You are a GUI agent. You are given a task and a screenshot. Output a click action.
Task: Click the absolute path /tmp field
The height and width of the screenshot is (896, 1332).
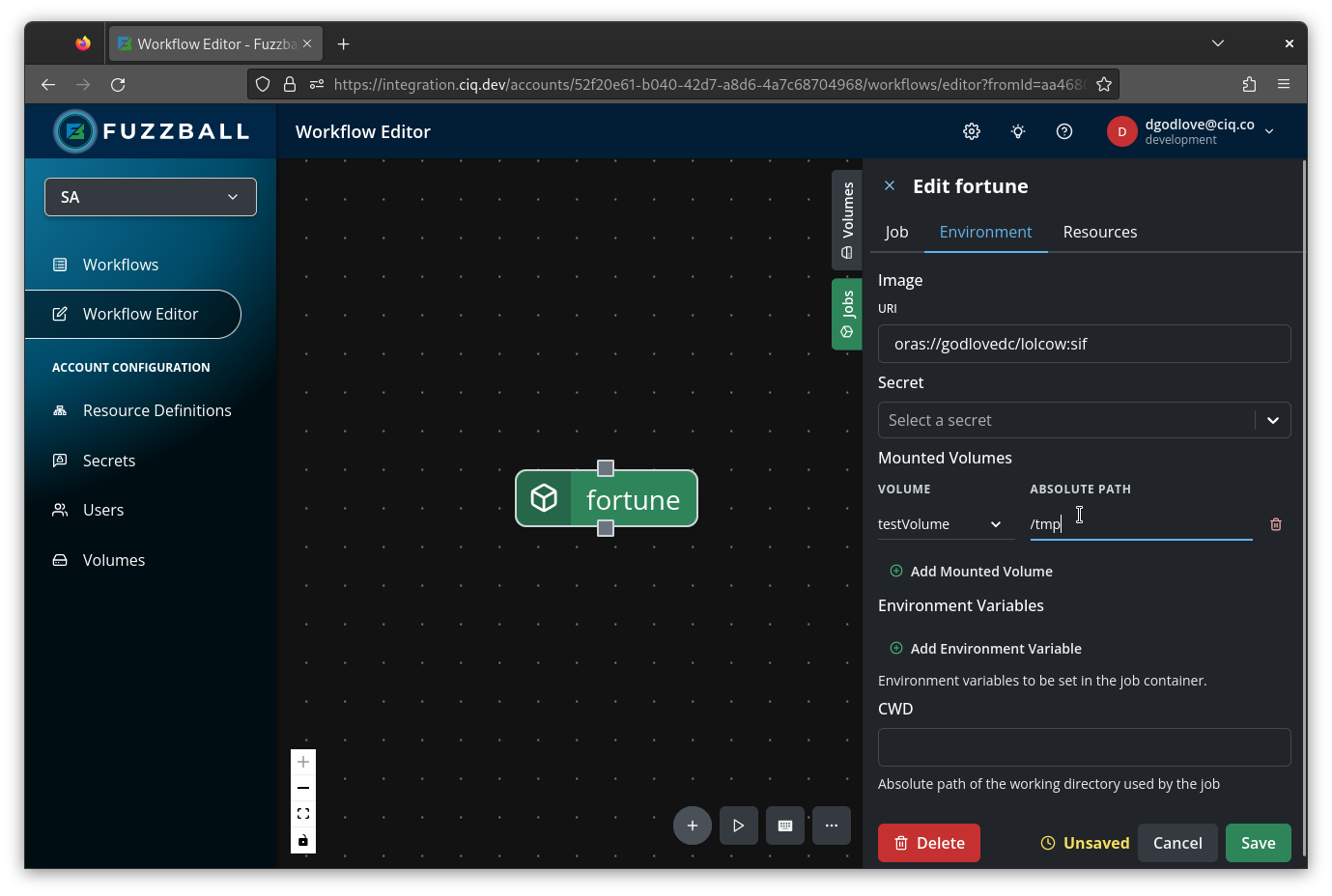point(1141,524)
